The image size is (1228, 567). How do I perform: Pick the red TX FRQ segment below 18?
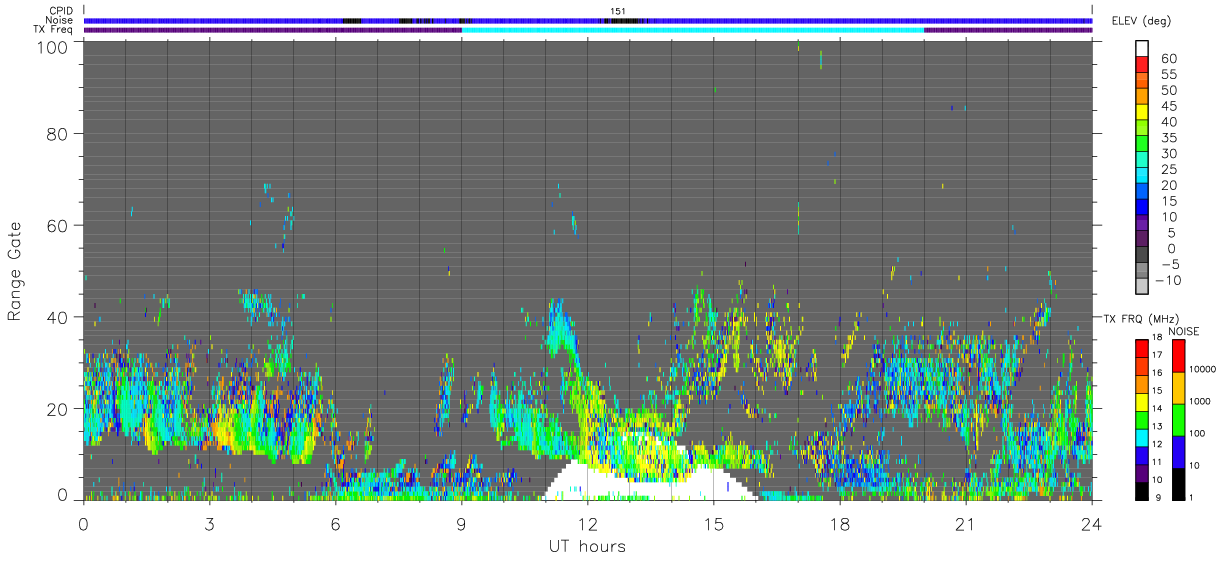click(x=1142, y=347)
